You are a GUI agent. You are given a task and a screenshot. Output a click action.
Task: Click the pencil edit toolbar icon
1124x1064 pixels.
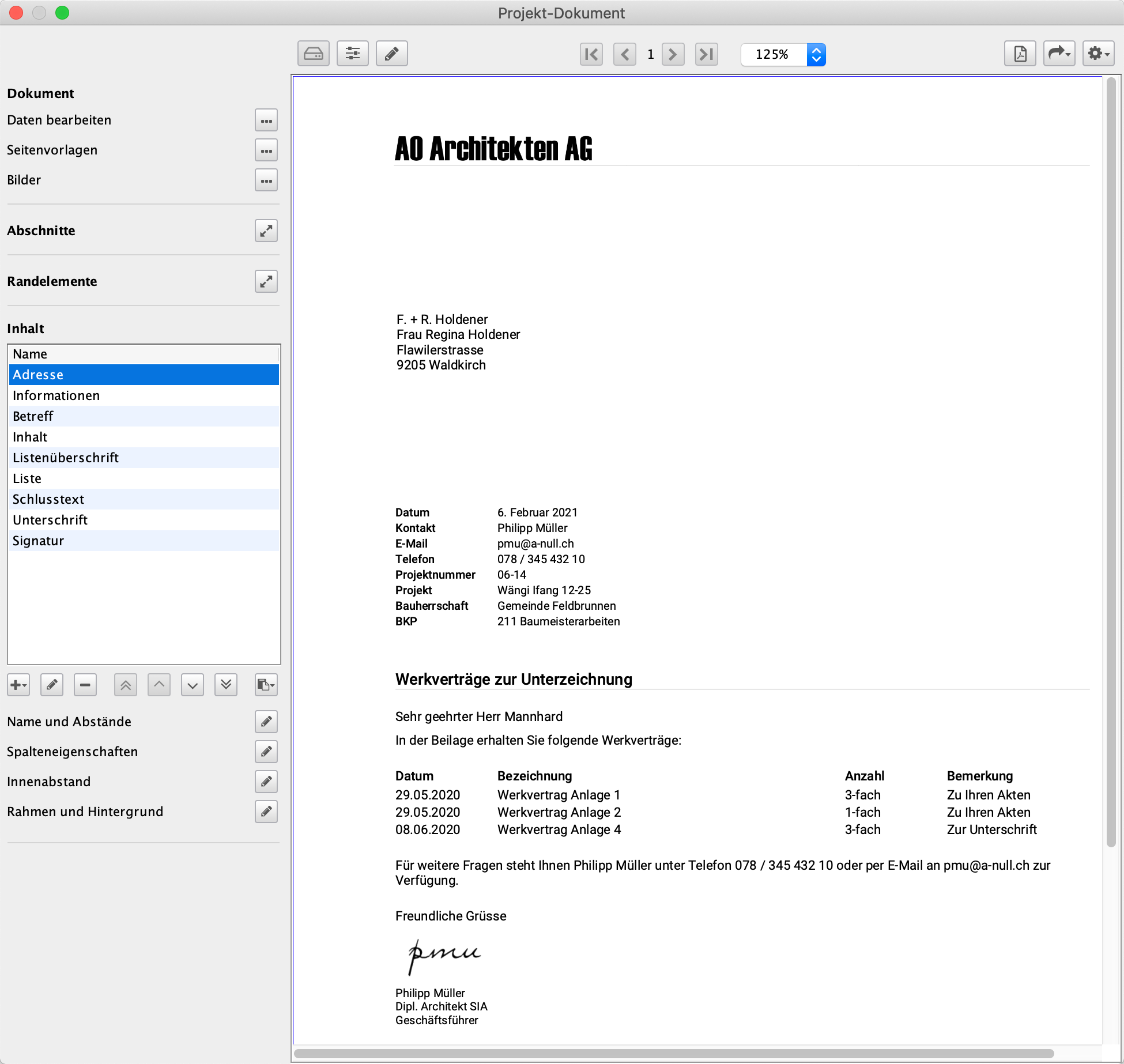pyautogui.click(x=392, y=54)
